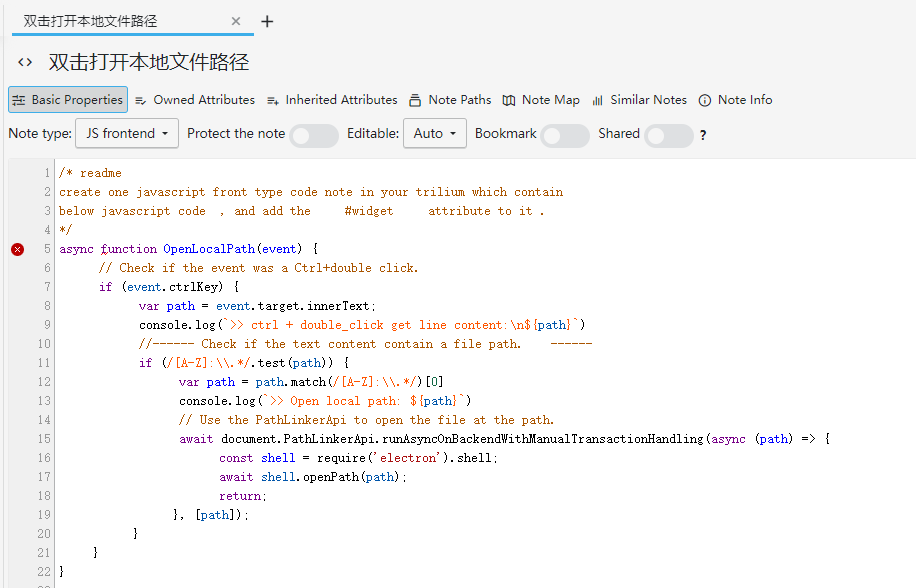Click the red error marker on line 5
This screenshot has height=588, width=916.
(17, 249)
